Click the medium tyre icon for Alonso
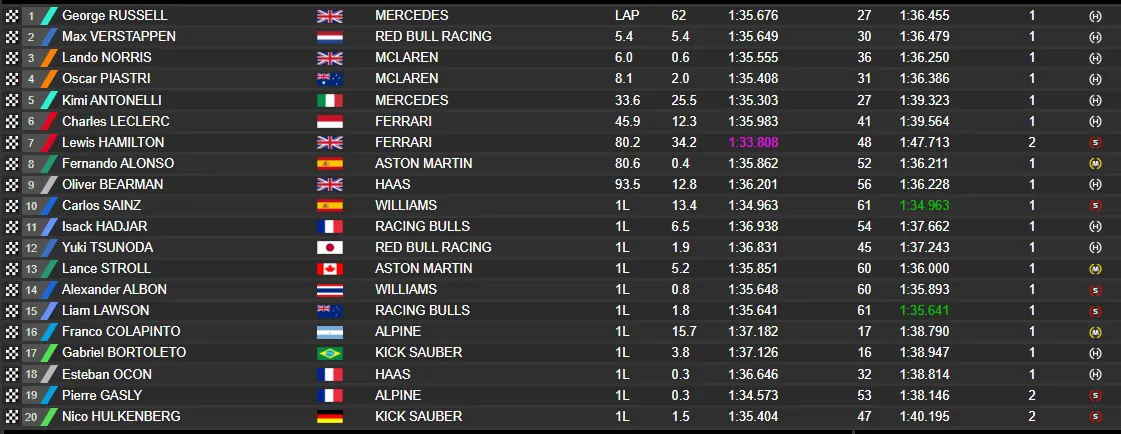 coord(1095,163)
